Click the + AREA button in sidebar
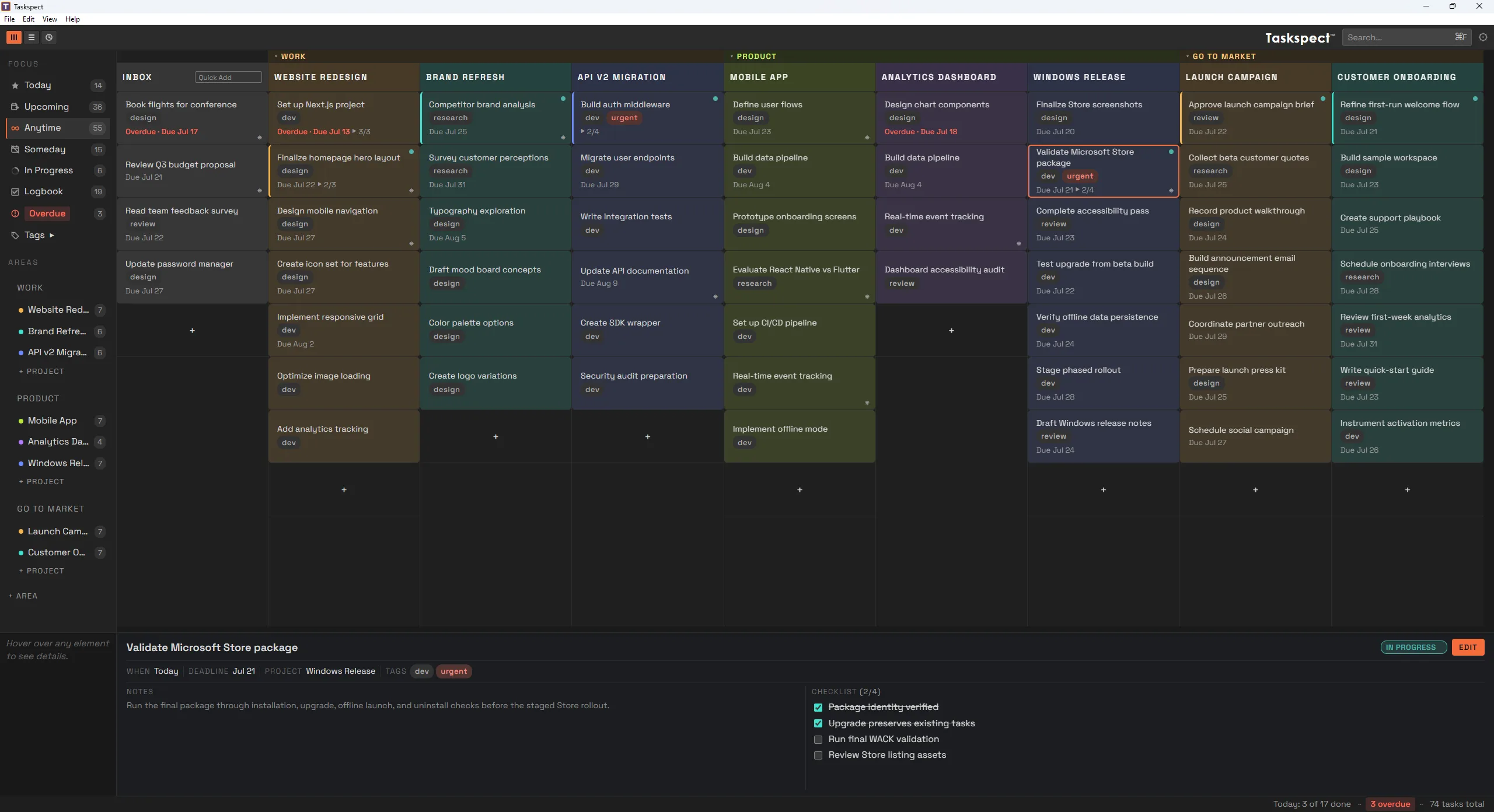Image resolution: width=1494 pixels, height=812 pixels. click(x=23, y=596)
